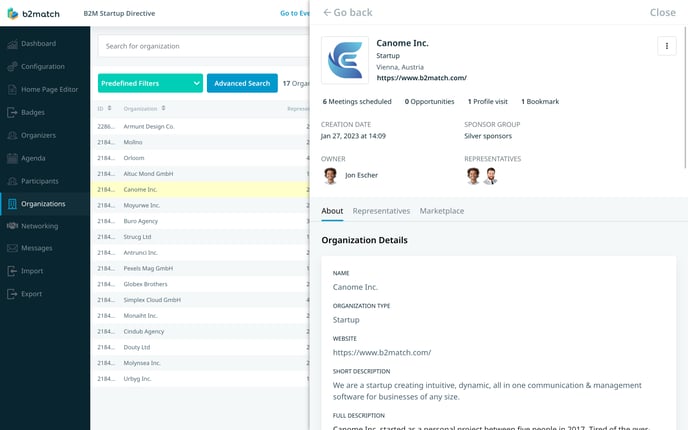Screen dimensions: 688x430
Task: Click owner name Jon Escher
Action: pos(361,176)
